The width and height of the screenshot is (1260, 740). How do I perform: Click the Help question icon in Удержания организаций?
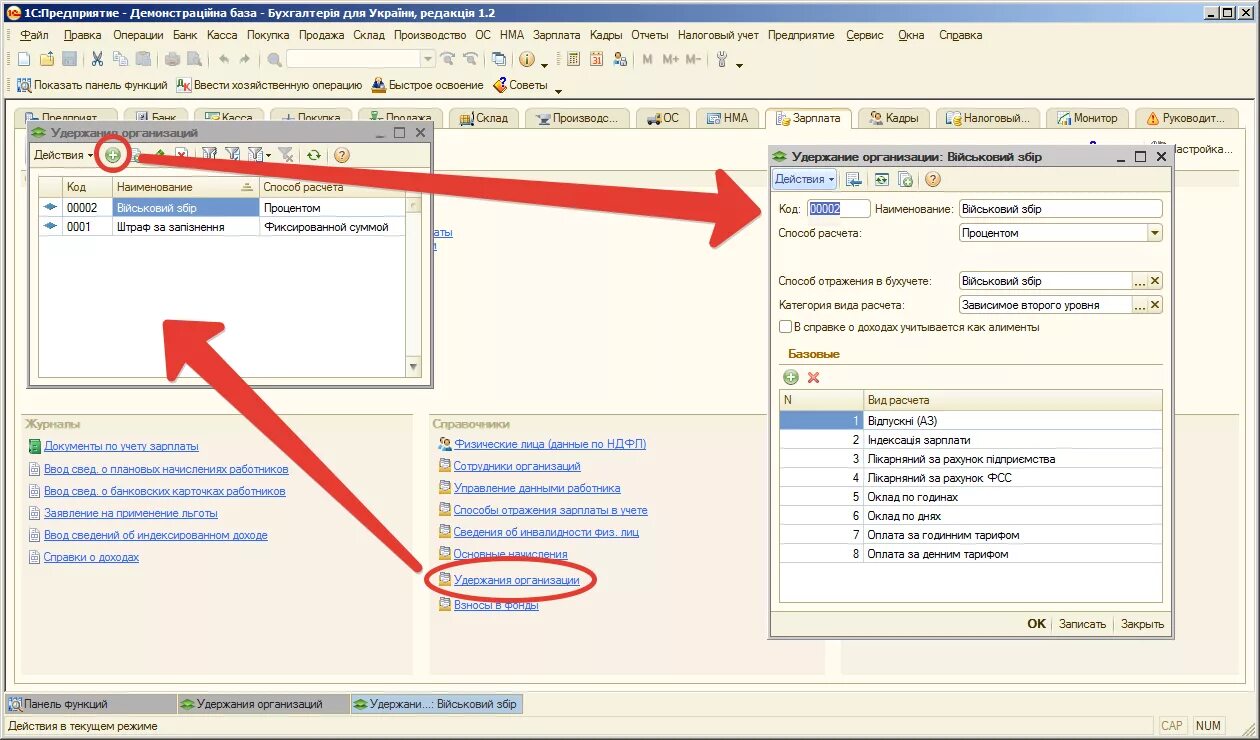coord(342,155)
